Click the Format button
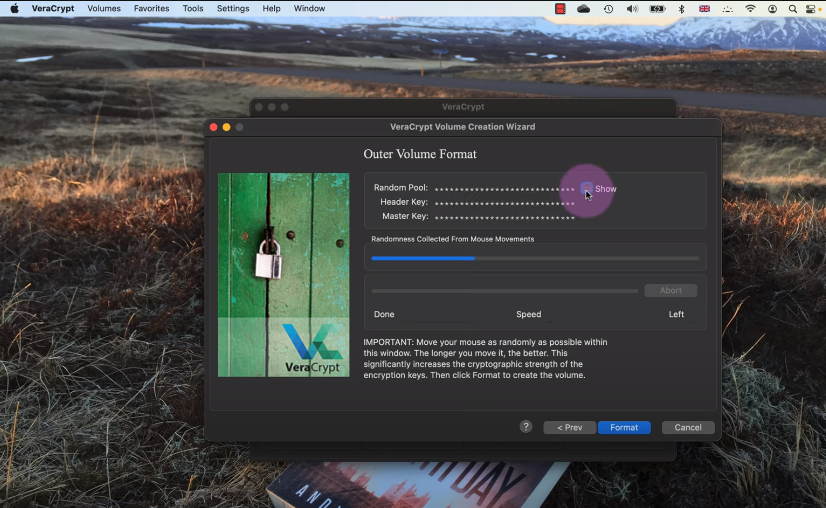The image size is (826, 508). (x=624, y=427)
